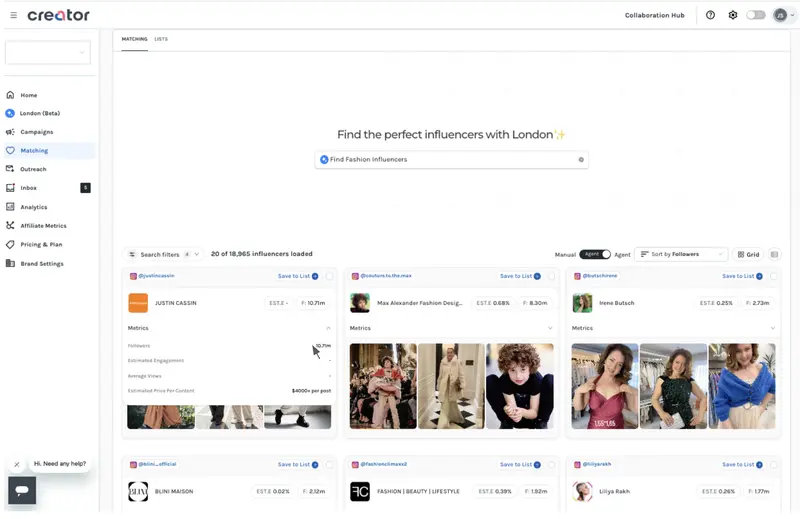Screen dimensions: 800x519
Task: Click the Outreach sidebar icon
Action: coord(10,169)
